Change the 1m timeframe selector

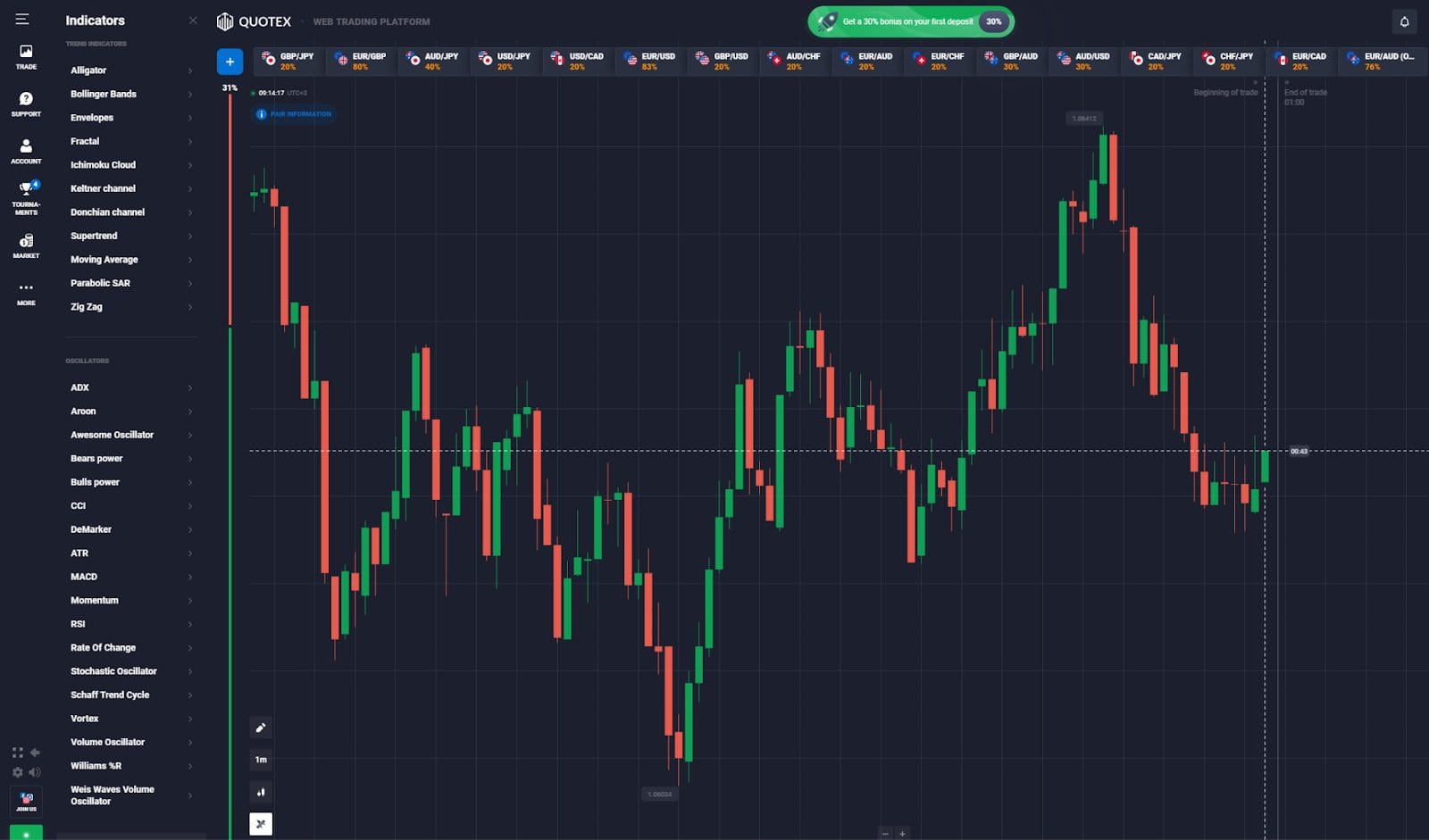[261, 760]
